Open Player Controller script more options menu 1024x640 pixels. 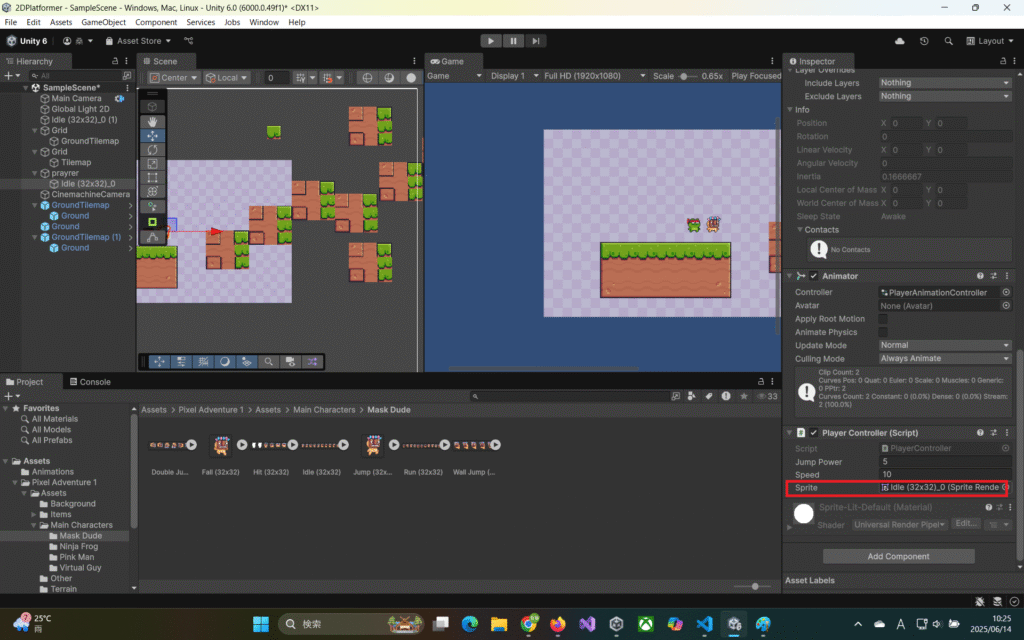click(1007, 432)
